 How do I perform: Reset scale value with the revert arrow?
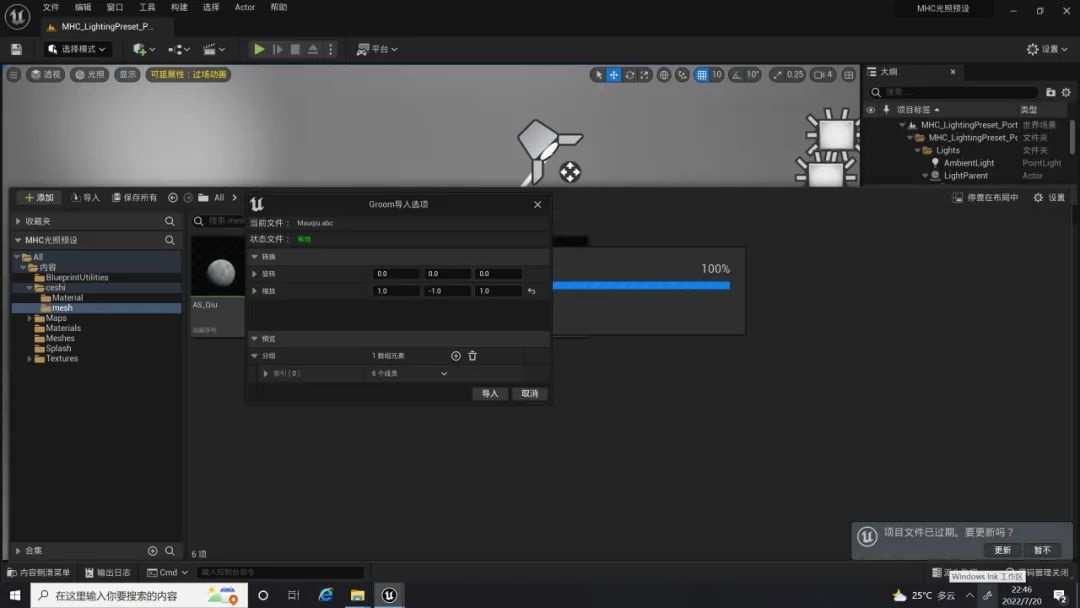click(532, 291)
